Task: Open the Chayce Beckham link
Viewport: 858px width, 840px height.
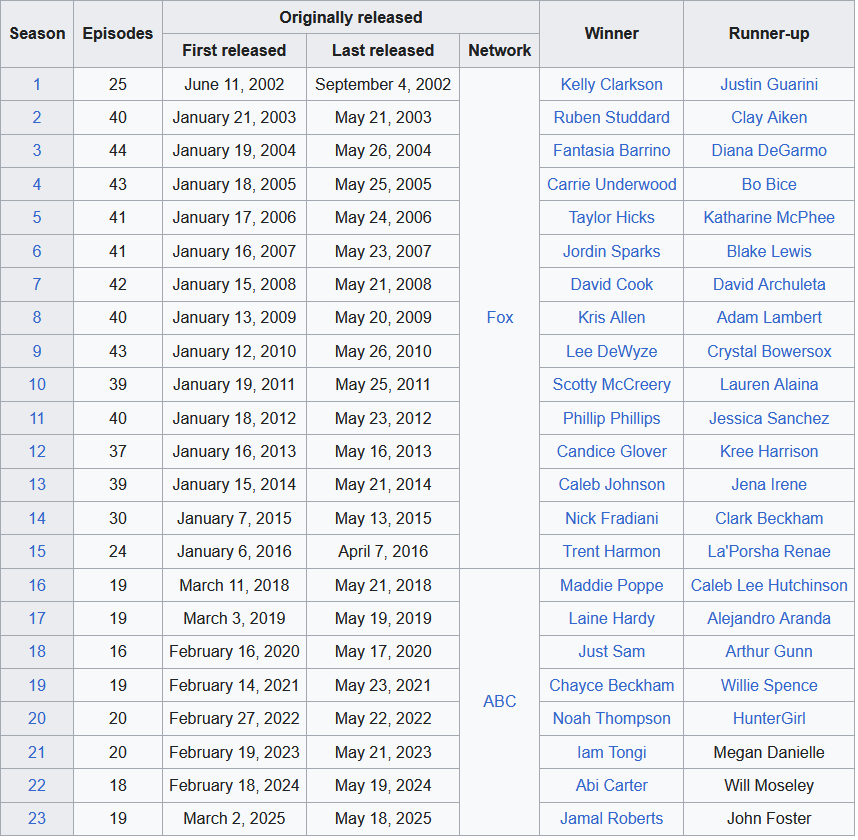Action: tap(611, 685)
